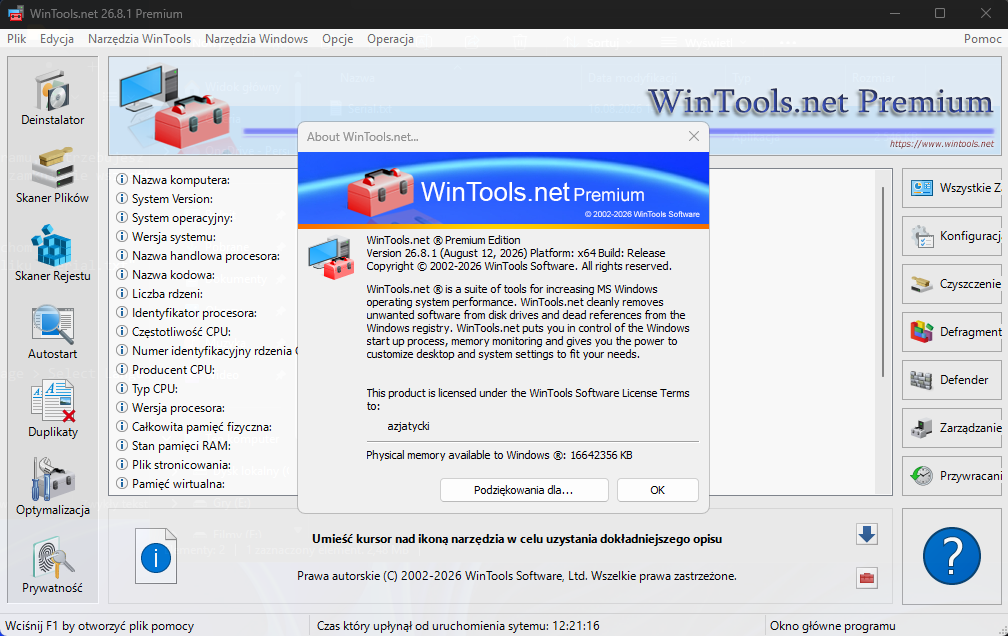Open the Optymalizacja tool

(53, 487)
